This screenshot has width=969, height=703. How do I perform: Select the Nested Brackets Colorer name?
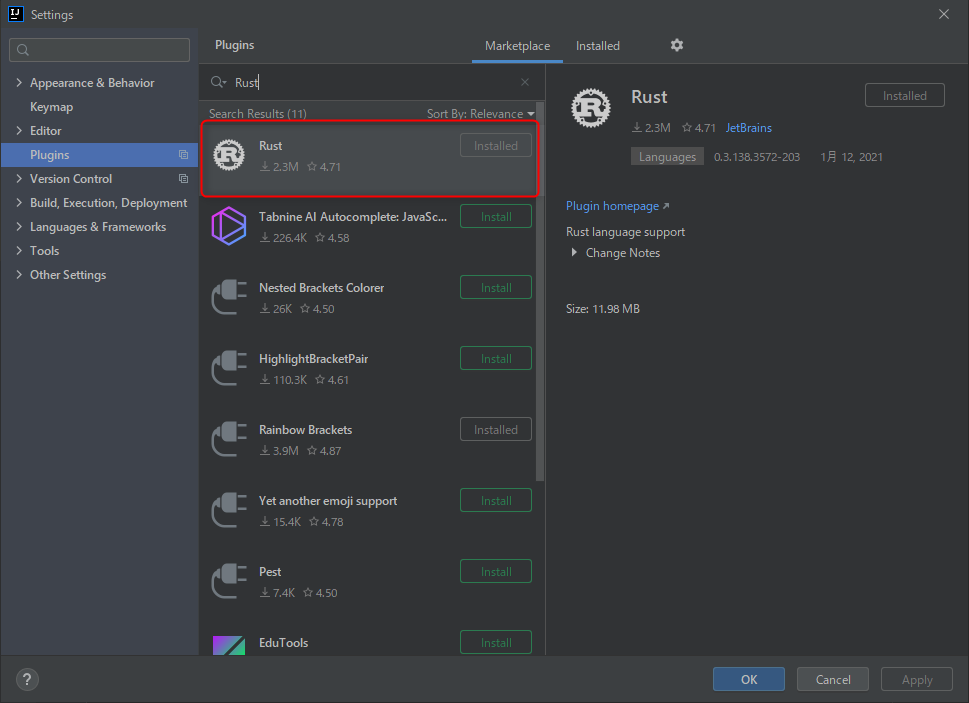321,288
